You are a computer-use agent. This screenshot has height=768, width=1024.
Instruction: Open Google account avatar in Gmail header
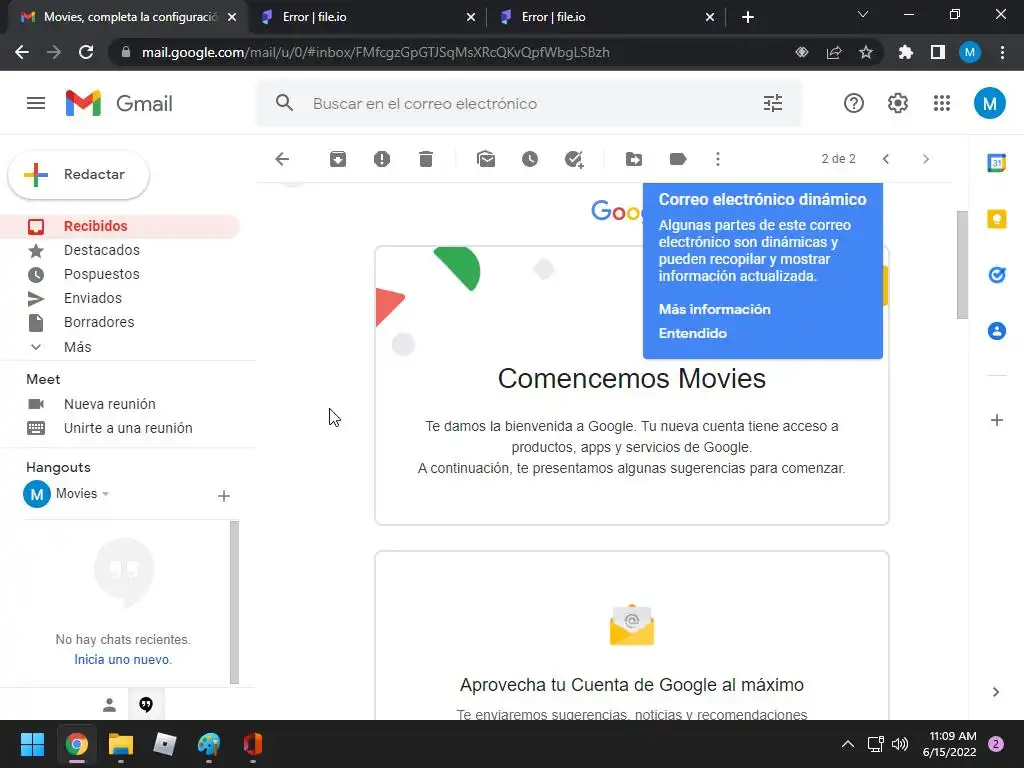point(989,103)
